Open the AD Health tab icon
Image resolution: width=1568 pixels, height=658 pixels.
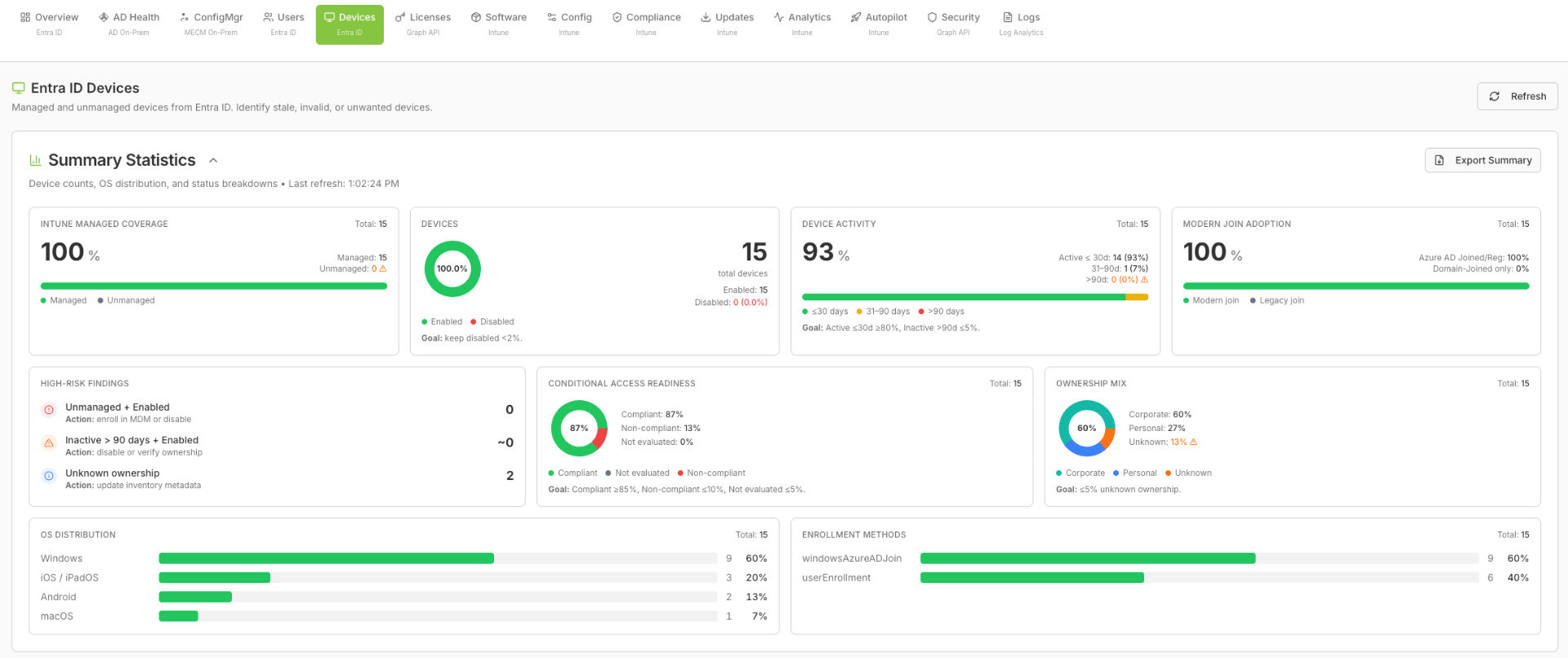pyautogui.click(x=104, y=17)
